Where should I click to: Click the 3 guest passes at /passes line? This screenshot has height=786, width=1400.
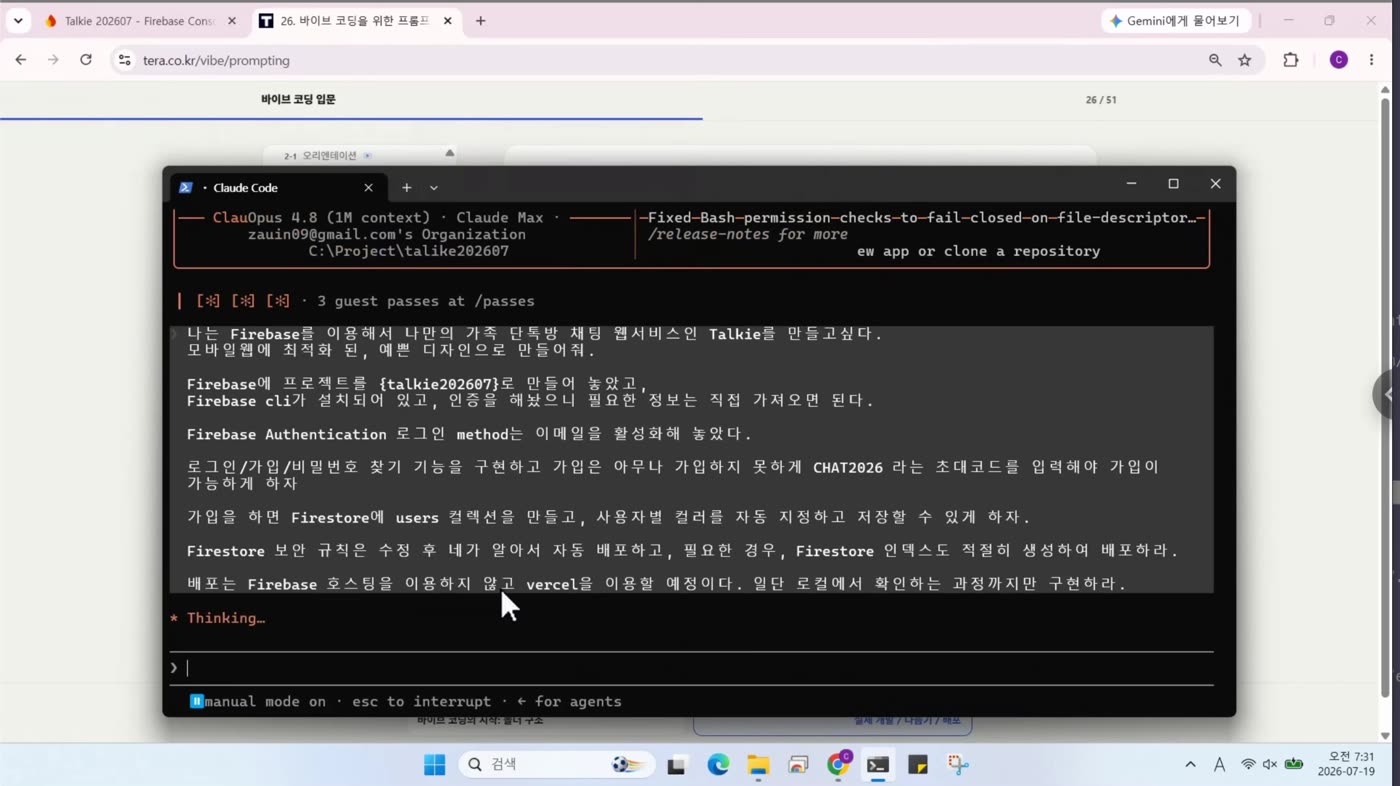pyautogui.click(x=426, y=301)
